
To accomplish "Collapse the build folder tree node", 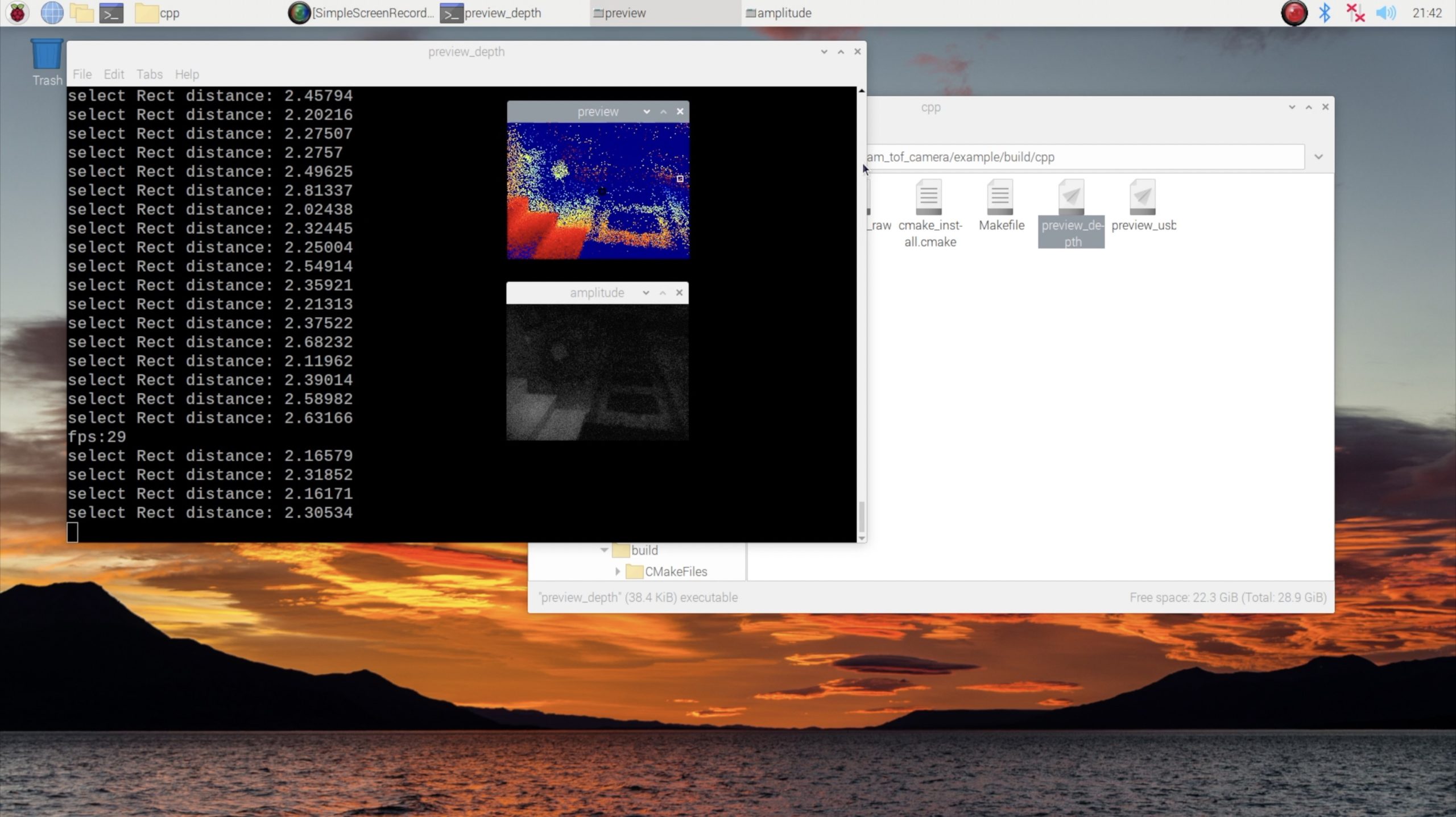I will point(604,550).
